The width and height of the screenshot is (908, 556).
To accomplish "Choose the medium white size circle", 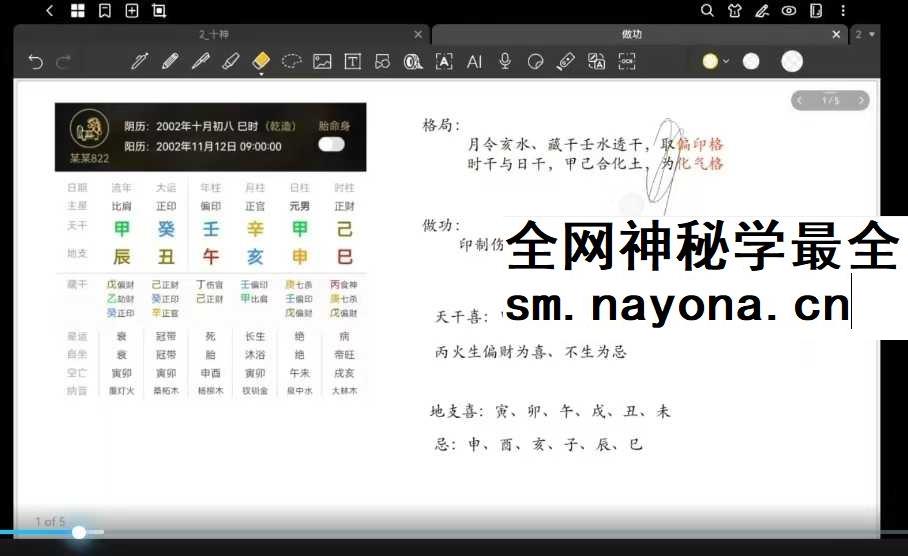I will 751,61.
